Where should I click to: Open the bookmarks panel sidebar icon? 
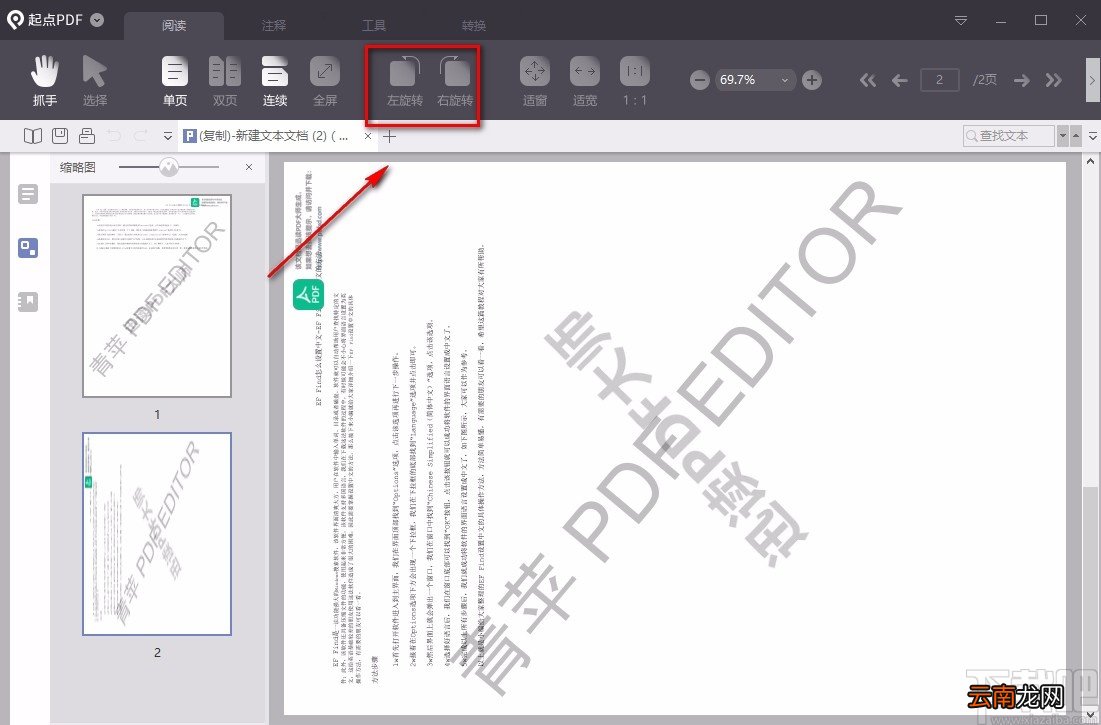(x=28, y=302)
